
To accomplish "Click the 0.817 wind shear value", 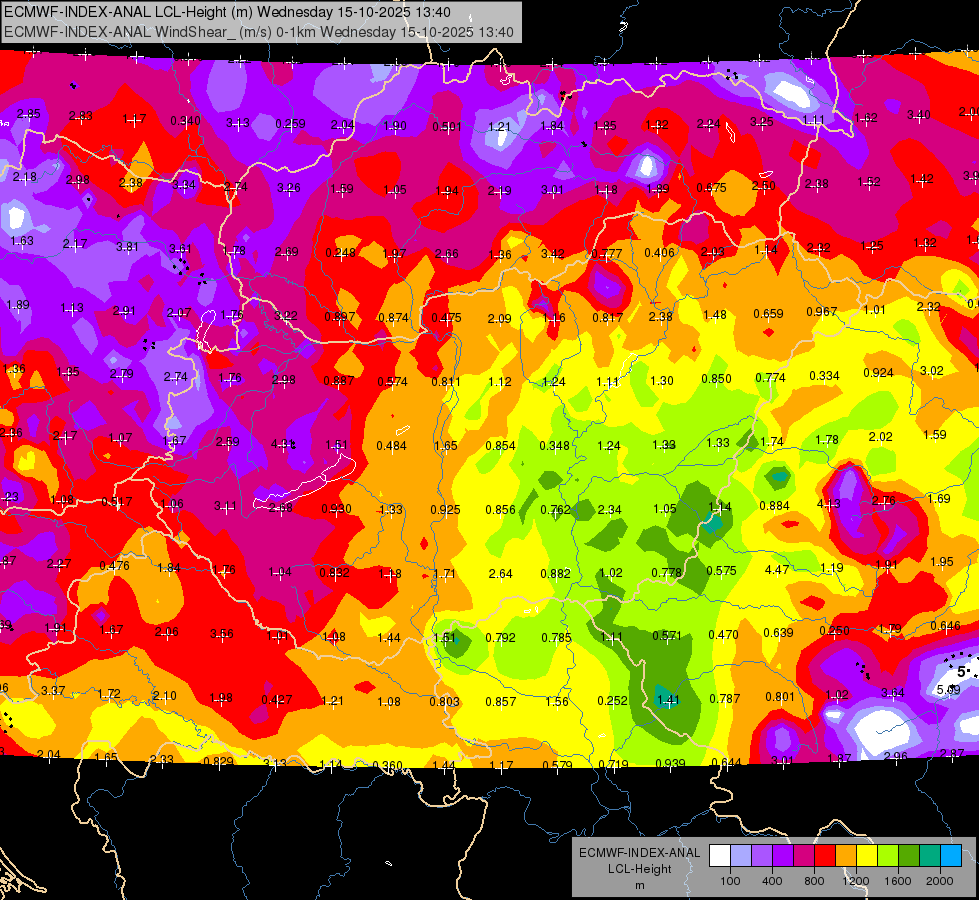I will 608,317.
